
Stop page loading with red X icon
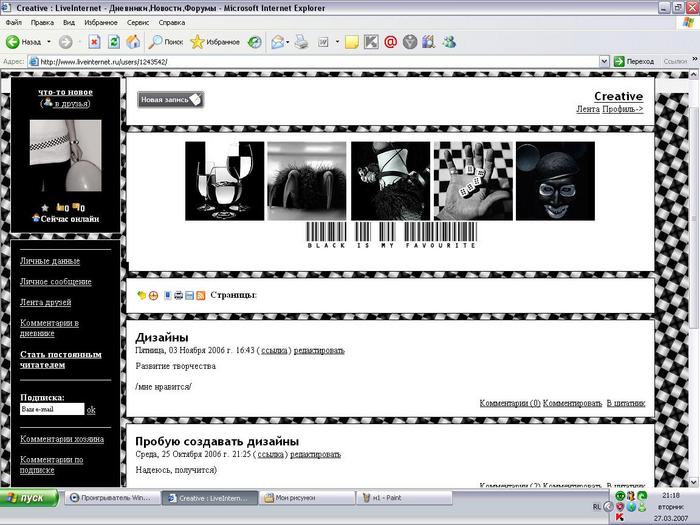pyautogui.click(x=94, y=42)
